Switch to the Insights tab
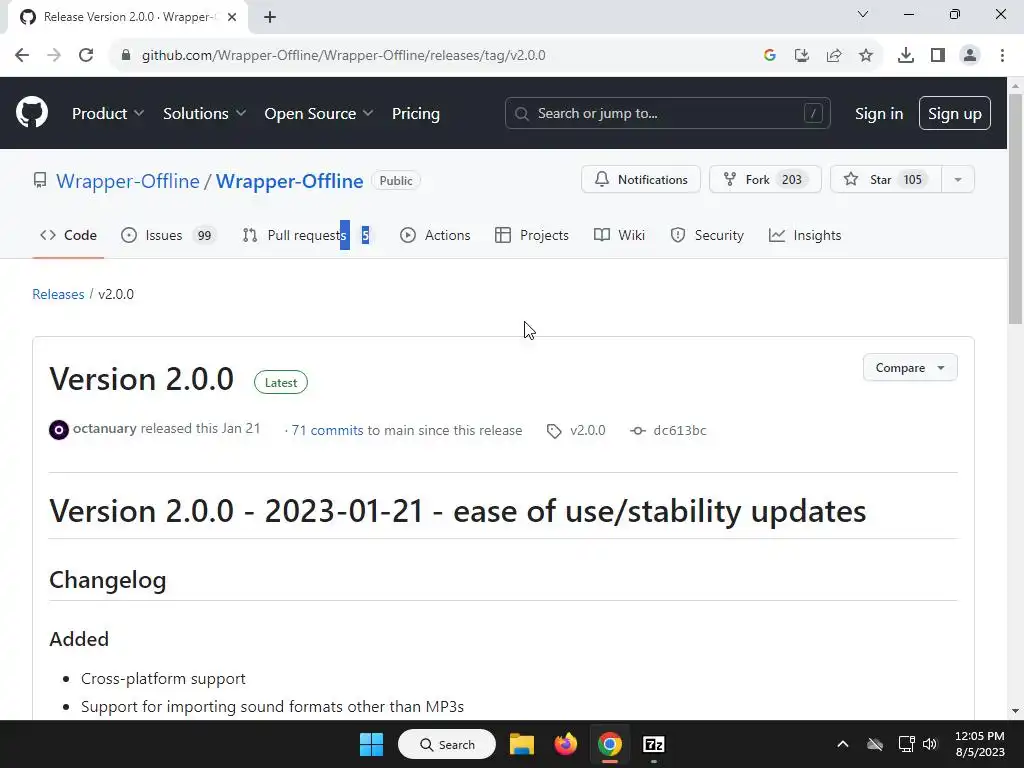Viewport: 1024px width, 768px height. click(x=805, y=235)
